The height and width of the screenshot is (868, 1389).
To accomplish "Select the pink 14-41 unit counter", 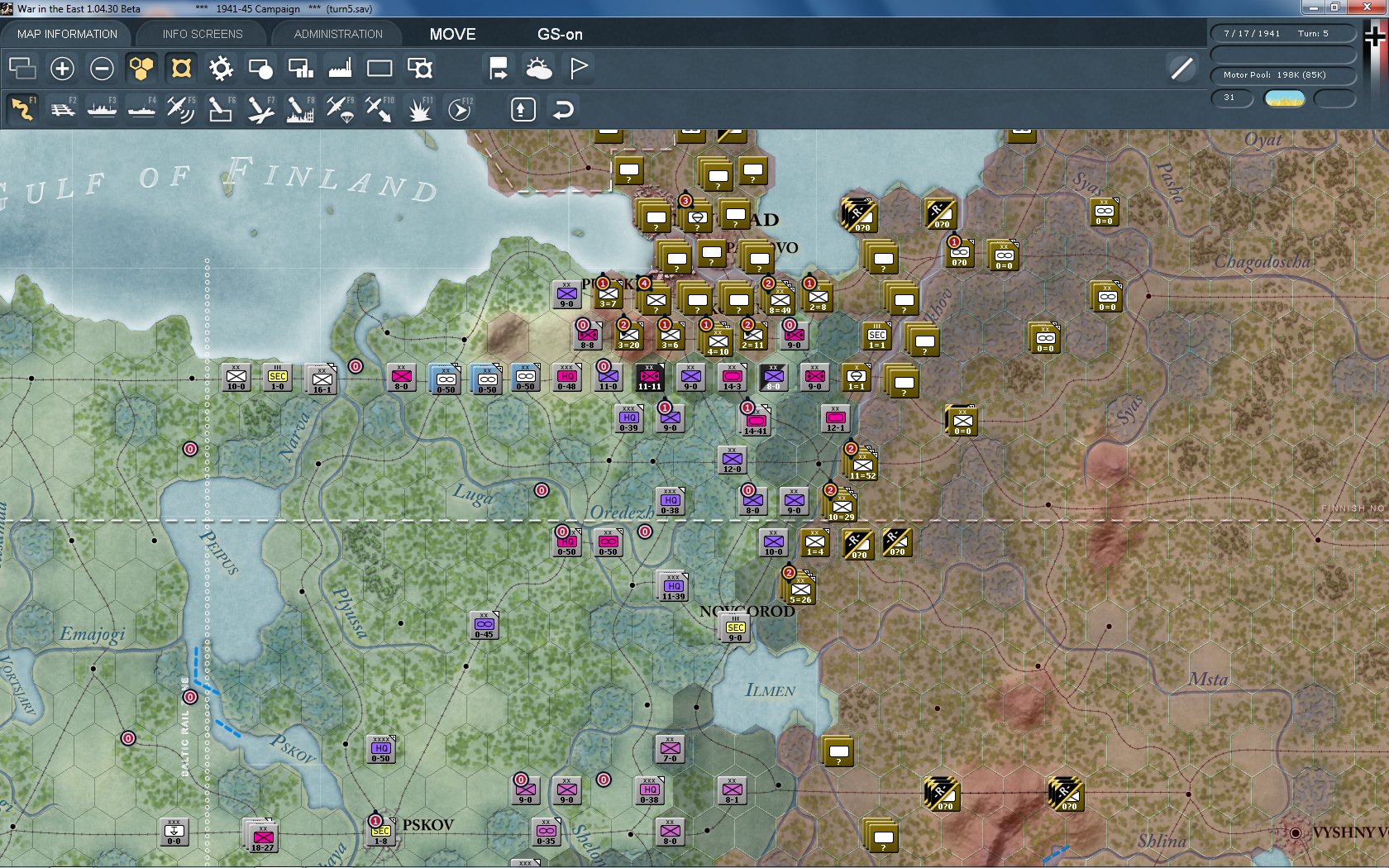I will point(756,421).
